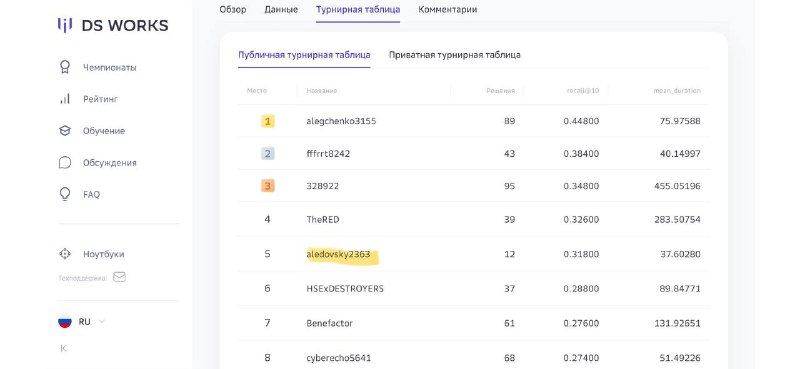The height and width of the screenshot is (369, 800).
Task: Sort by the recall@10 column header
Action: click(x=583, y=91)
